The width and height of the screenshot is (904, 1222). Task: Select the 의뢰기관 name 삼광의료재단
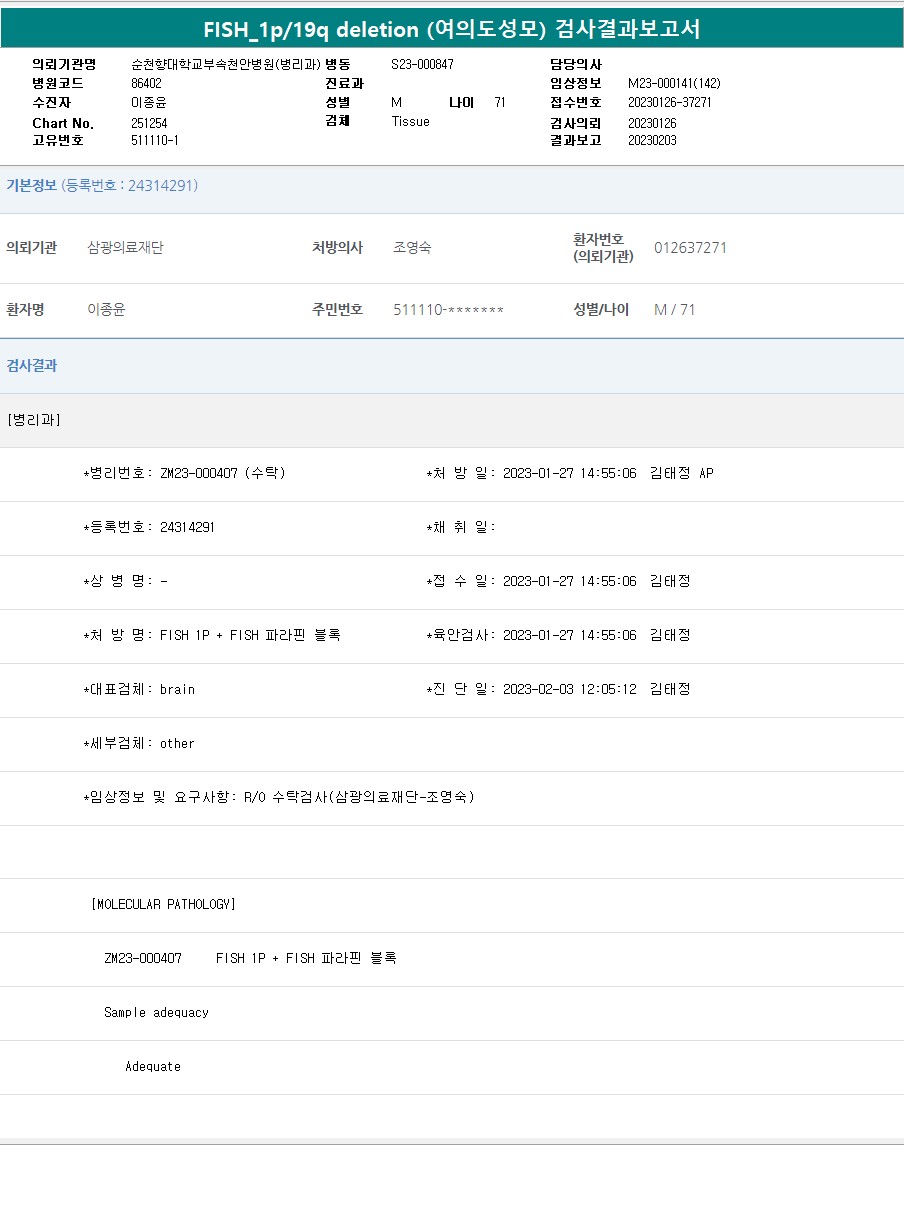125,248
